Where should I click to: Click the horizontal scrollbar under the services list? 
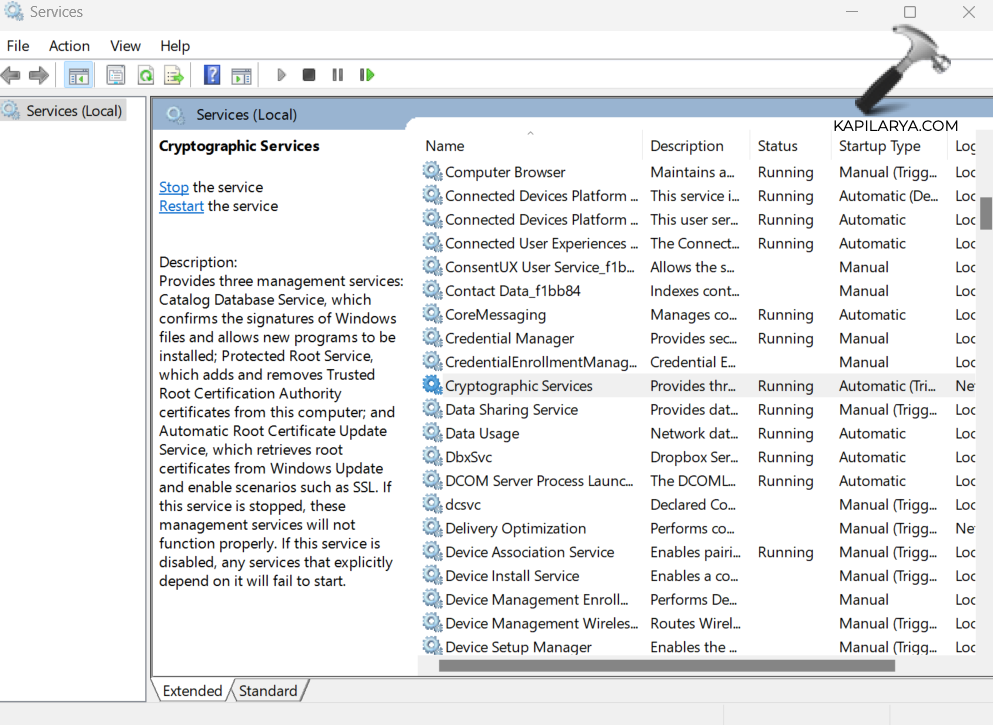(x=665, y=665)
